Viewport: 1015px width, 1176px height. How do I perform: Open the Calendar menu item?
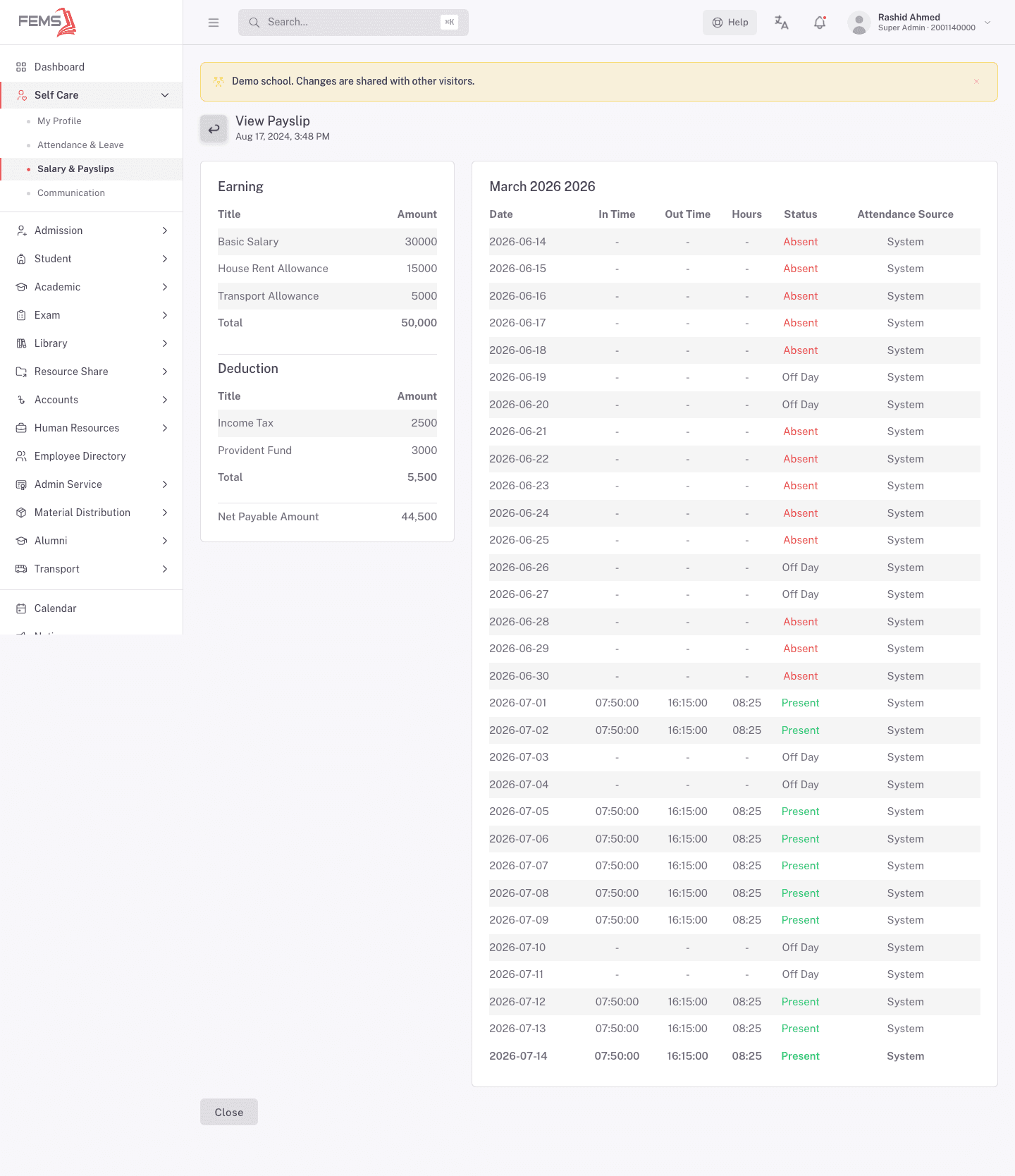[x=92, y=608]
